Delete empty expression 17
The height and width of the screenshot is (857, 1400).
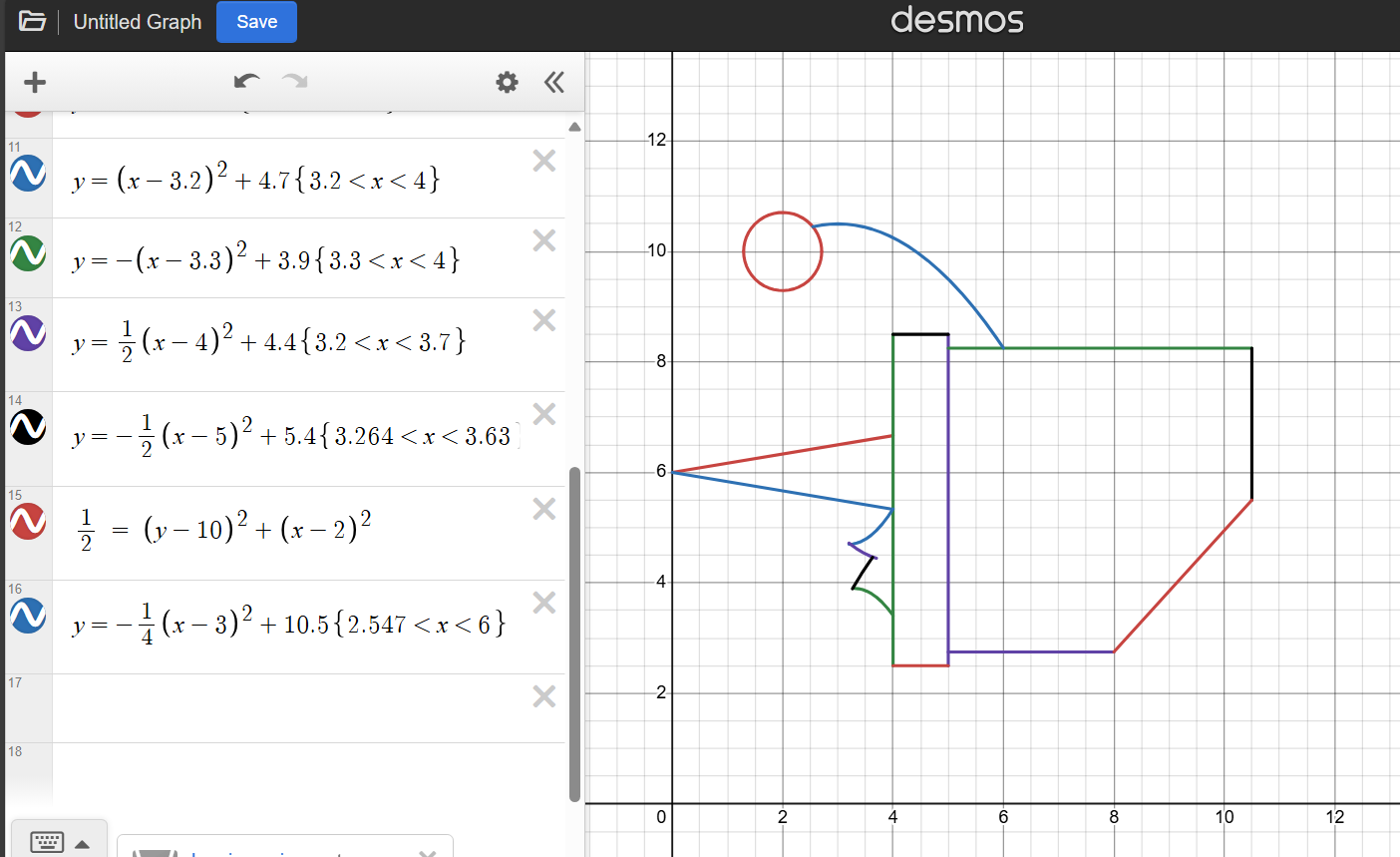pyautogui.click(x=544, y=695)
